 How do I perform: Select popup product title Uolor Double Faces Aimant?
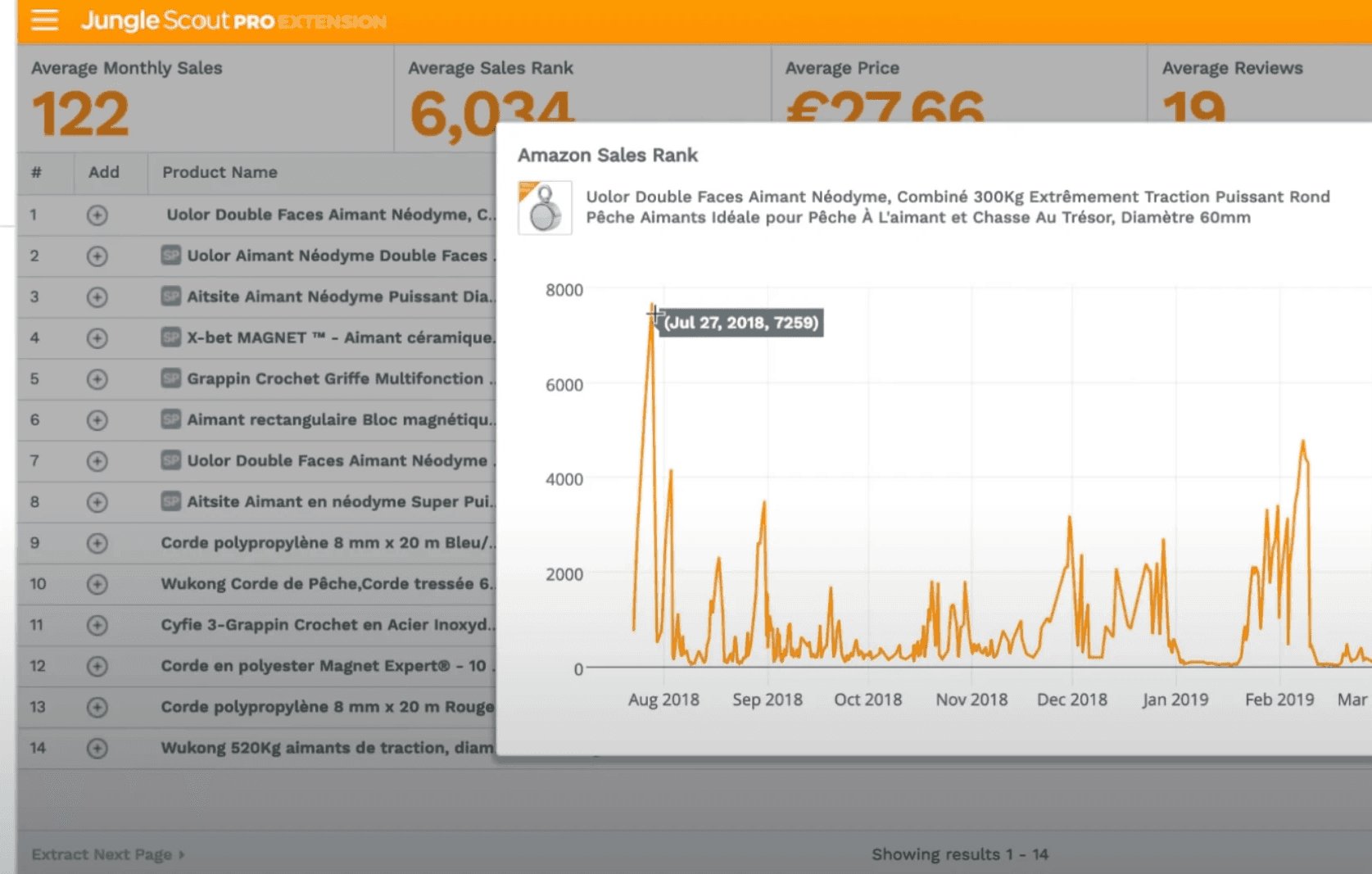[958, 207]
